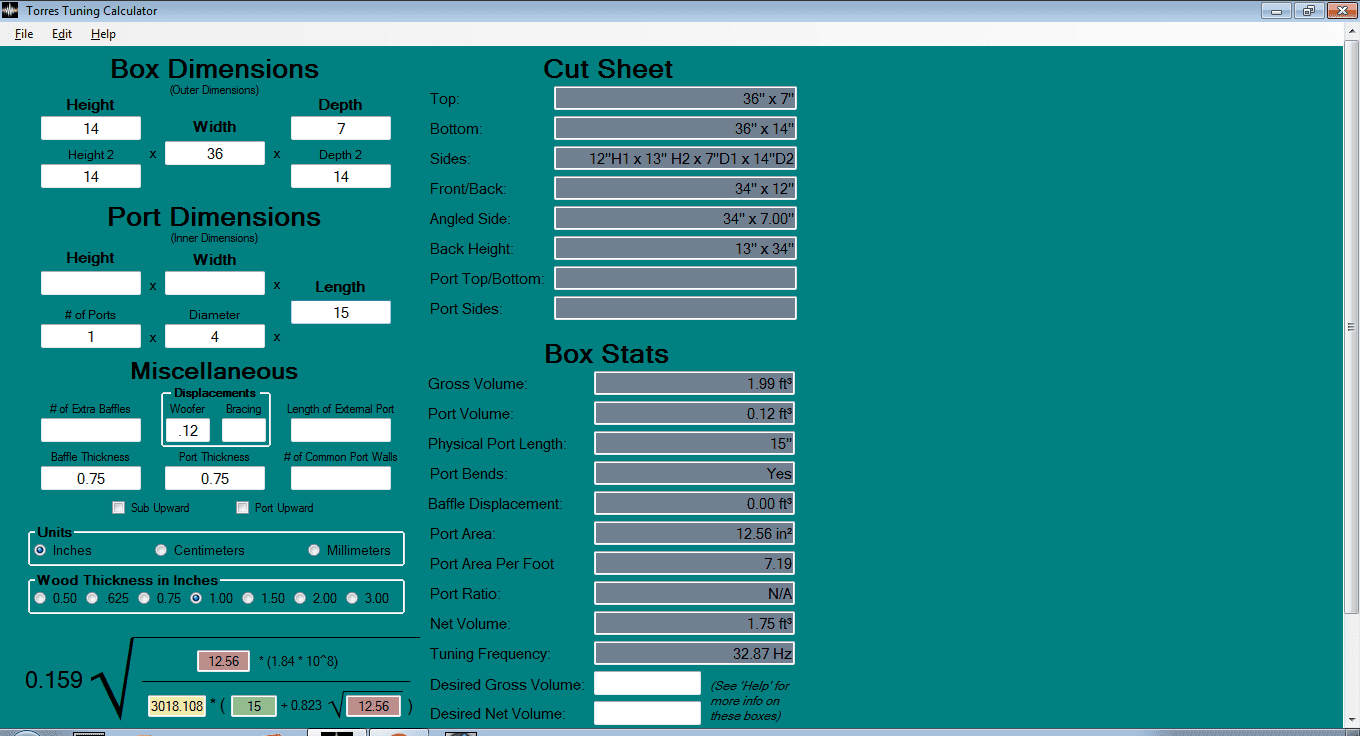The width and height of the screenshot is (1360, 736).
Task: Select the Inches units option
Action: pyautogui.click(x=40, y=550)
